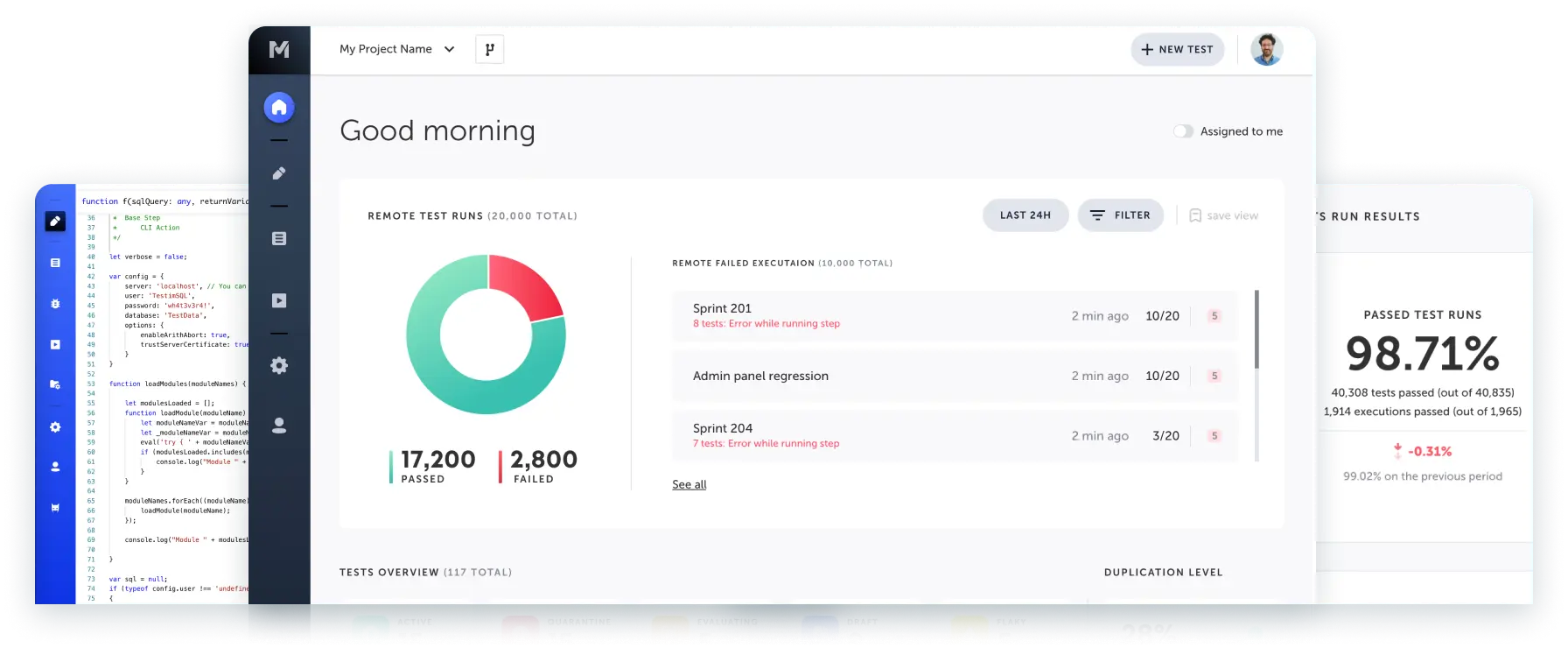Click save view bookmark option
This screenshot has height=648, width=1568.
(x=1223, y=215)
